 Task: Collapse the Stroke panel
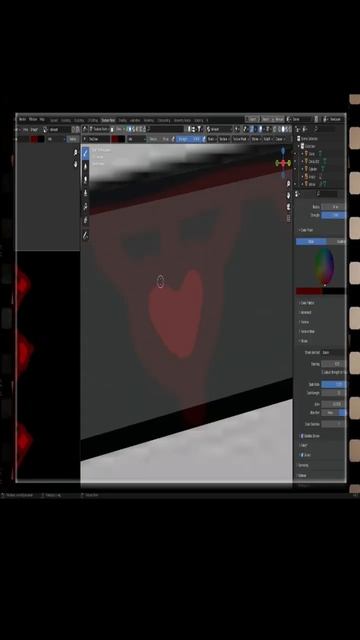(304, 341)
